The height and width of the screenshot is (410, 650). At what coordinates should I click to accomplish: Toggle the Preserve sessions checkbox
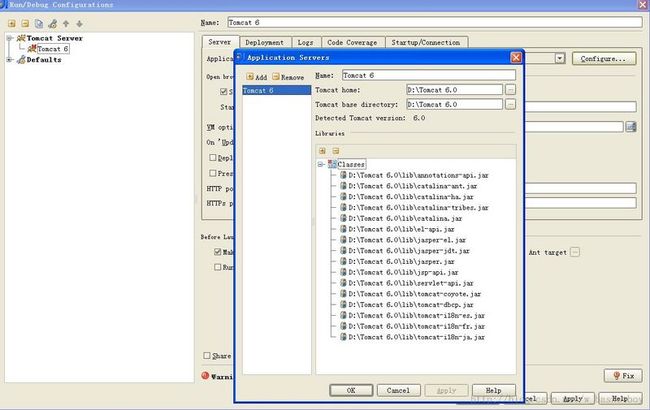pyautogui.click(x=213, y=173)
